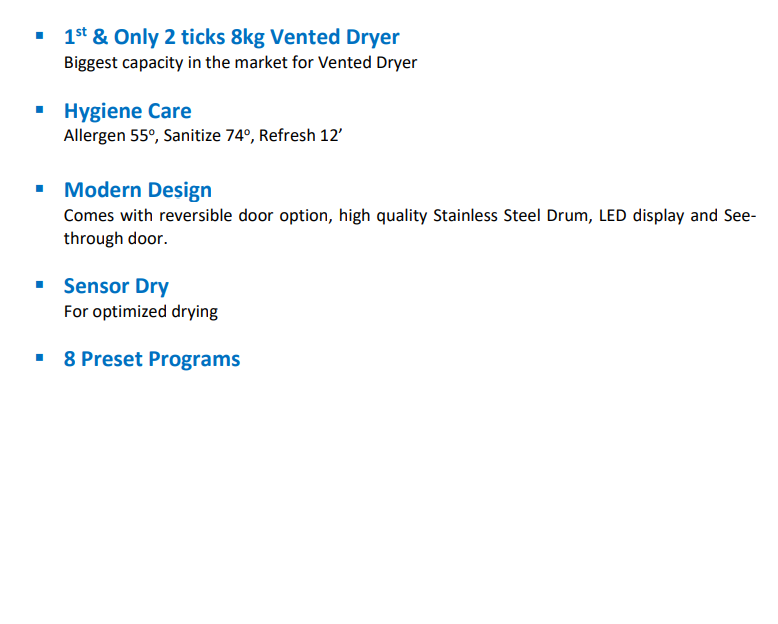Select the Sensor Dry heading
778x624 pixels.
[x=116, y=287]
